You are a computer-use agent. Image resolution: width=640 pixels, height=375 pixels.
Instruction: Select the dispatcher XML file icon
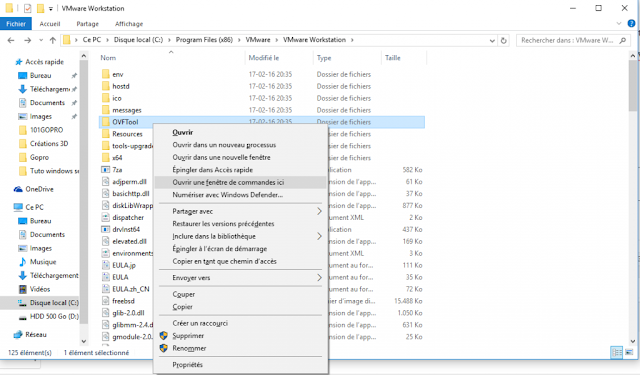click(x=106, y=217)
